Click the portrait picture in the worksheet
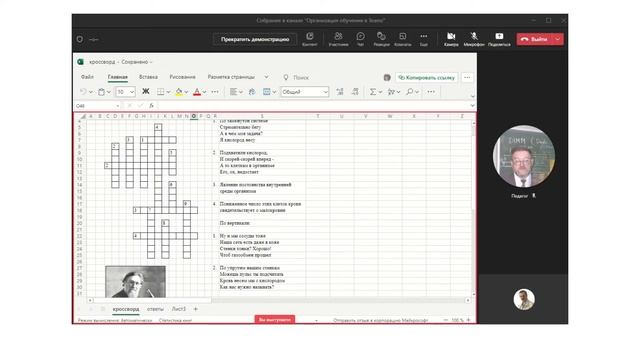This screenshot has height=360, width=640. (136, 282)
